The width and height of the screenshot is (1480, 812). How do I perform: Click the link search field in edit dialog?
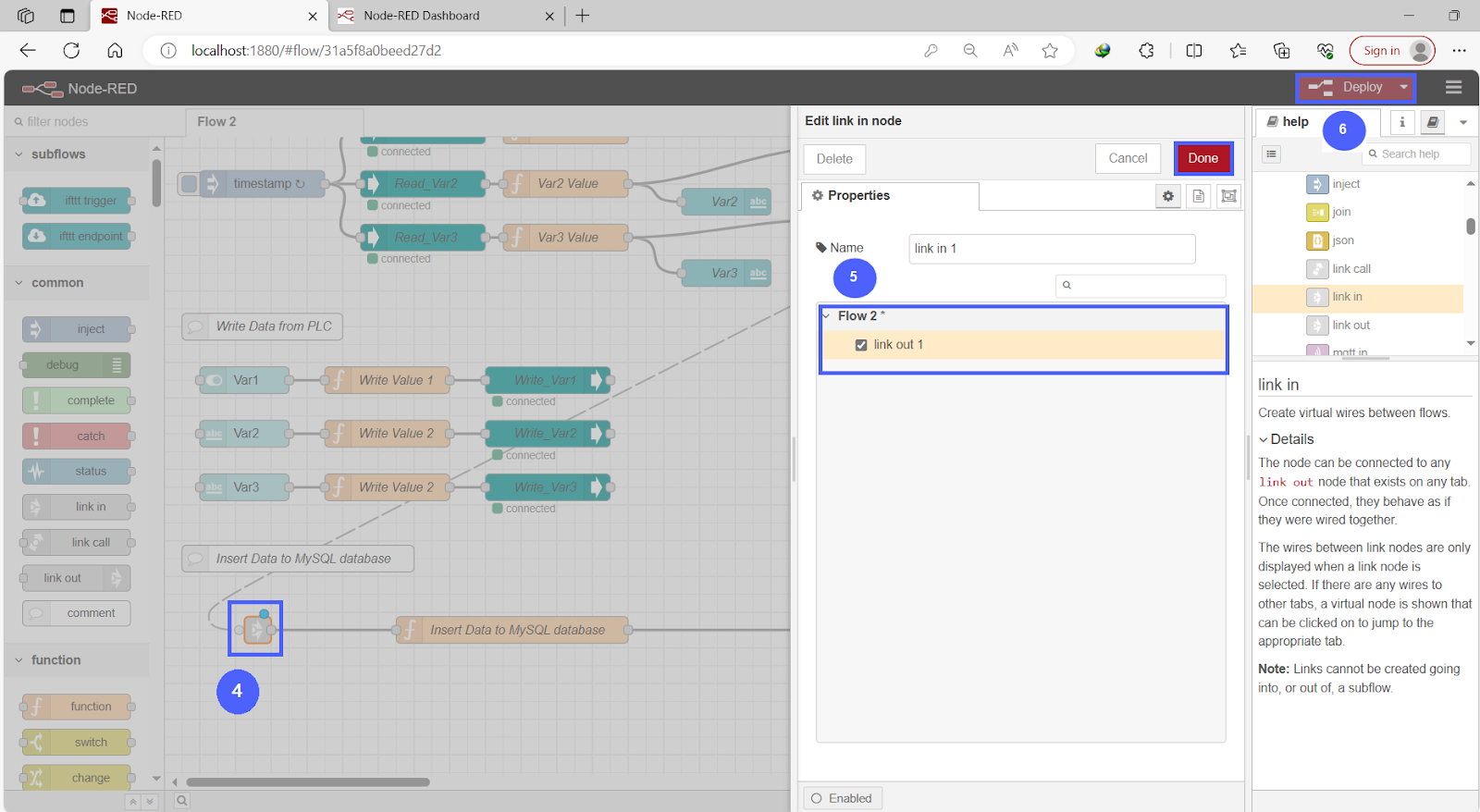tap(1141, 286)
